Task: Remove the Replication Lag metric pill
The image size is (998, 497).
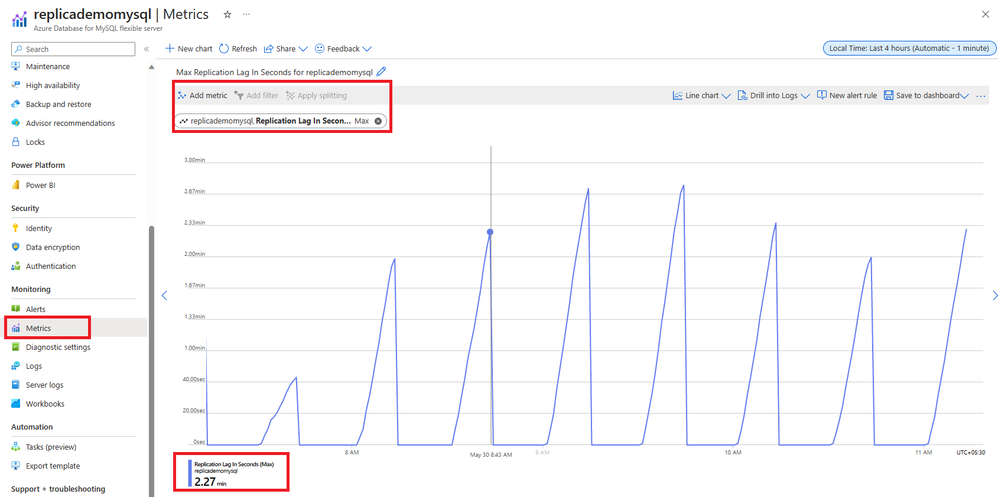Action: point(378,121)
